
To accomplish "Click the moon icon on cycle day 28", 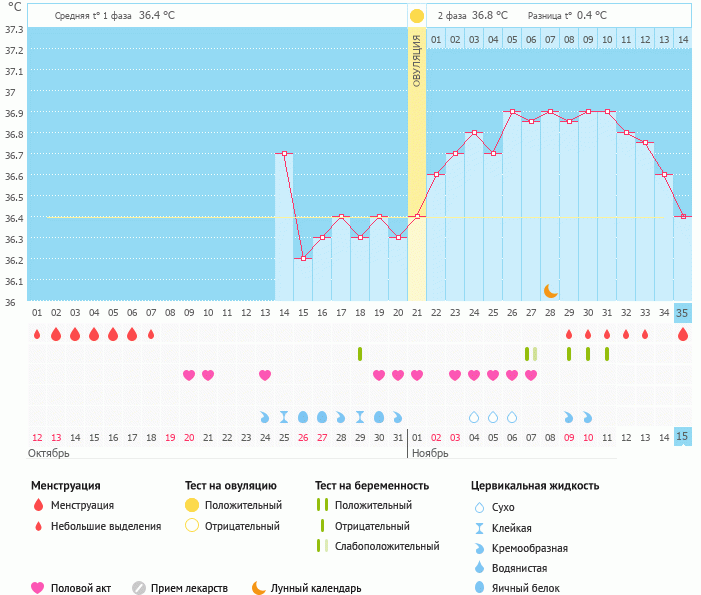I will click(x=550, y=290).
